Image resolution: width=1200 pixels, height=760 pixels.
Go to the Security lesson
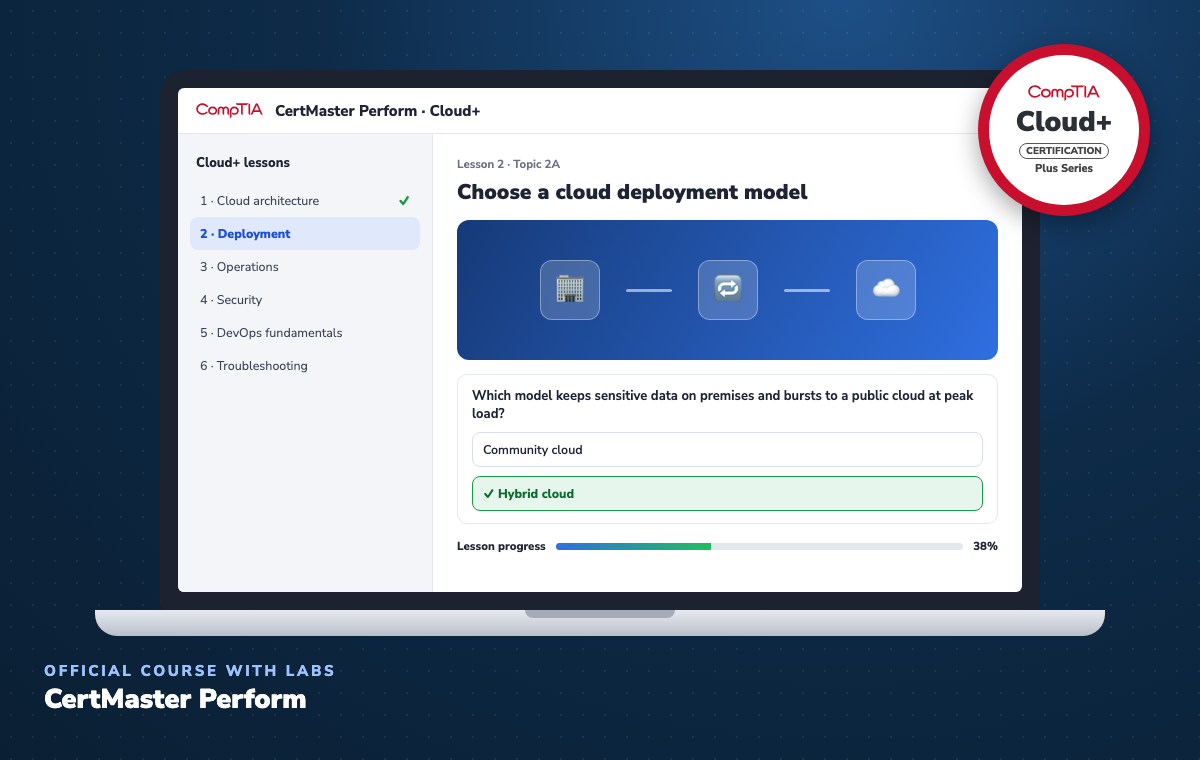[305, 300]
